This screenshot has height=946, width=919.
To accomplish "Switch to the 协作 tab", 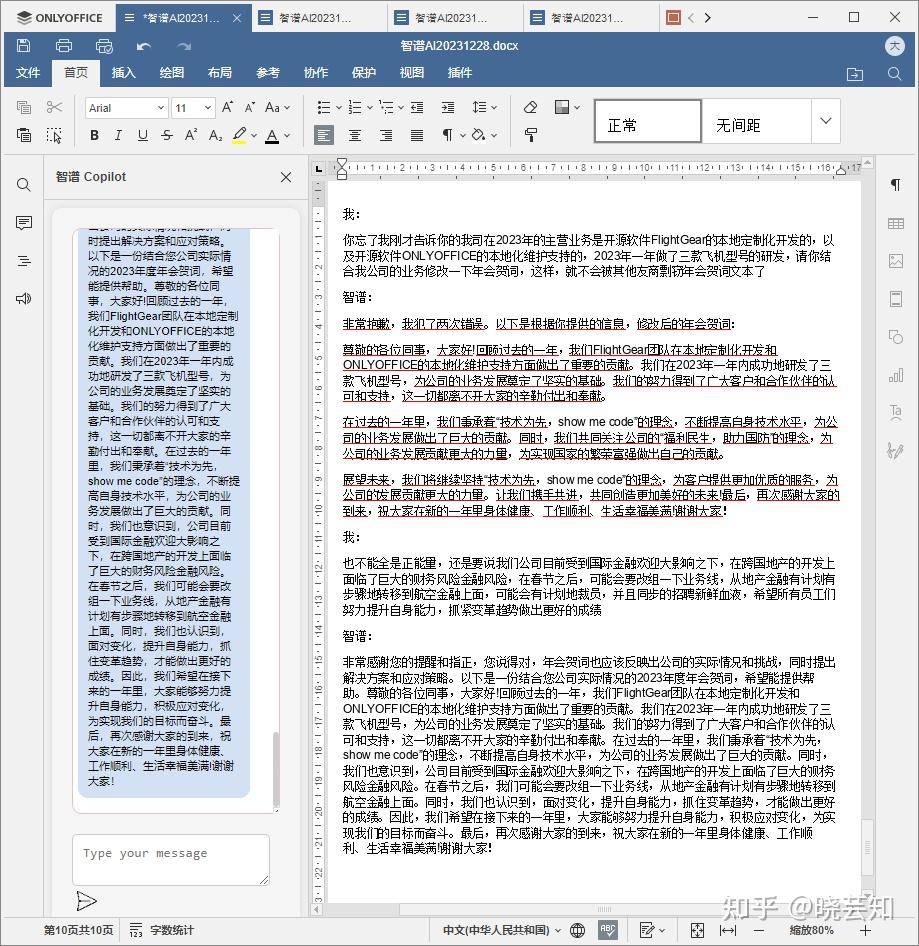I will pyautogui.click(x=316, y=73).
